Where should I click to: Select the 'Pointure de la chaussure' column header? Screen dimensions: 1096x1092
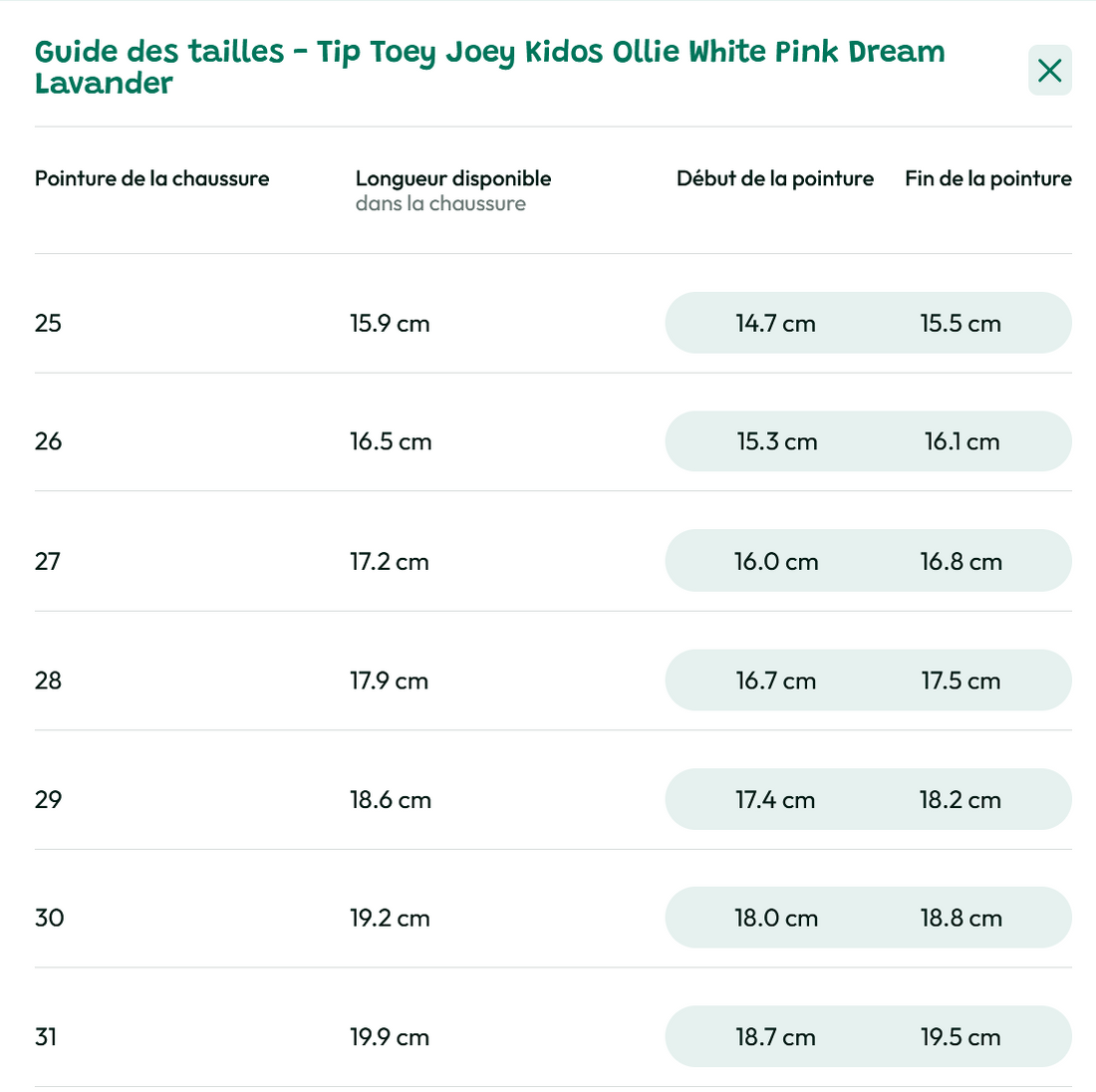(151, 178)
